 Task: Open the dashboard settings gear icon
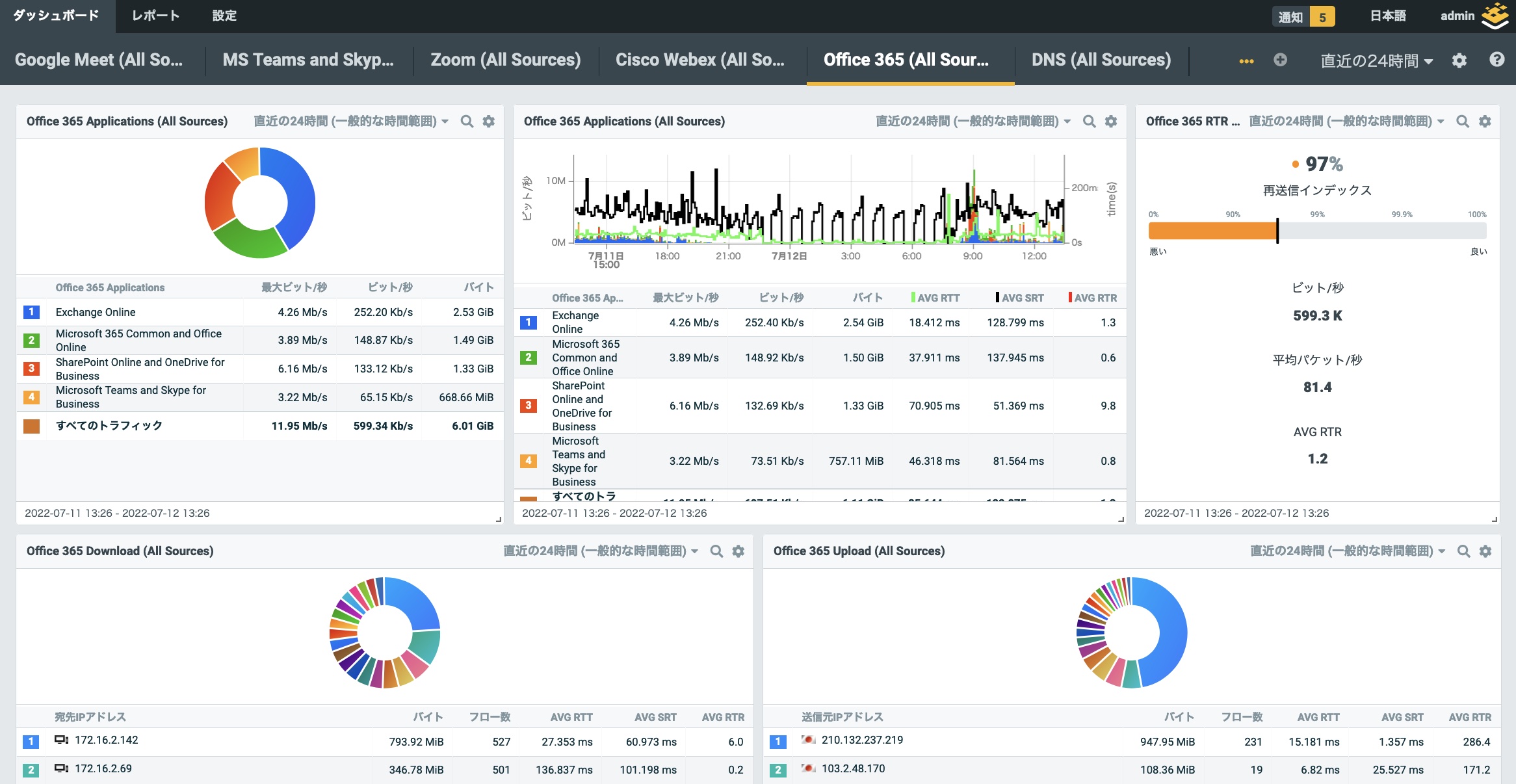pos(1459,60)
